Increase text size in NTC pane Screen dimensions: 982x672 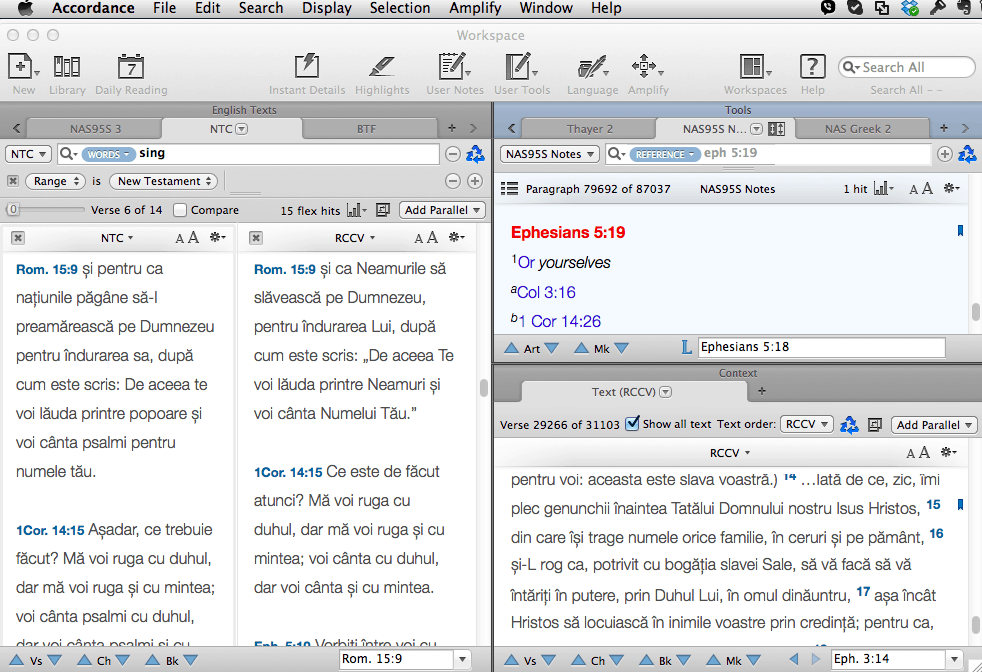tap(194, 237)
